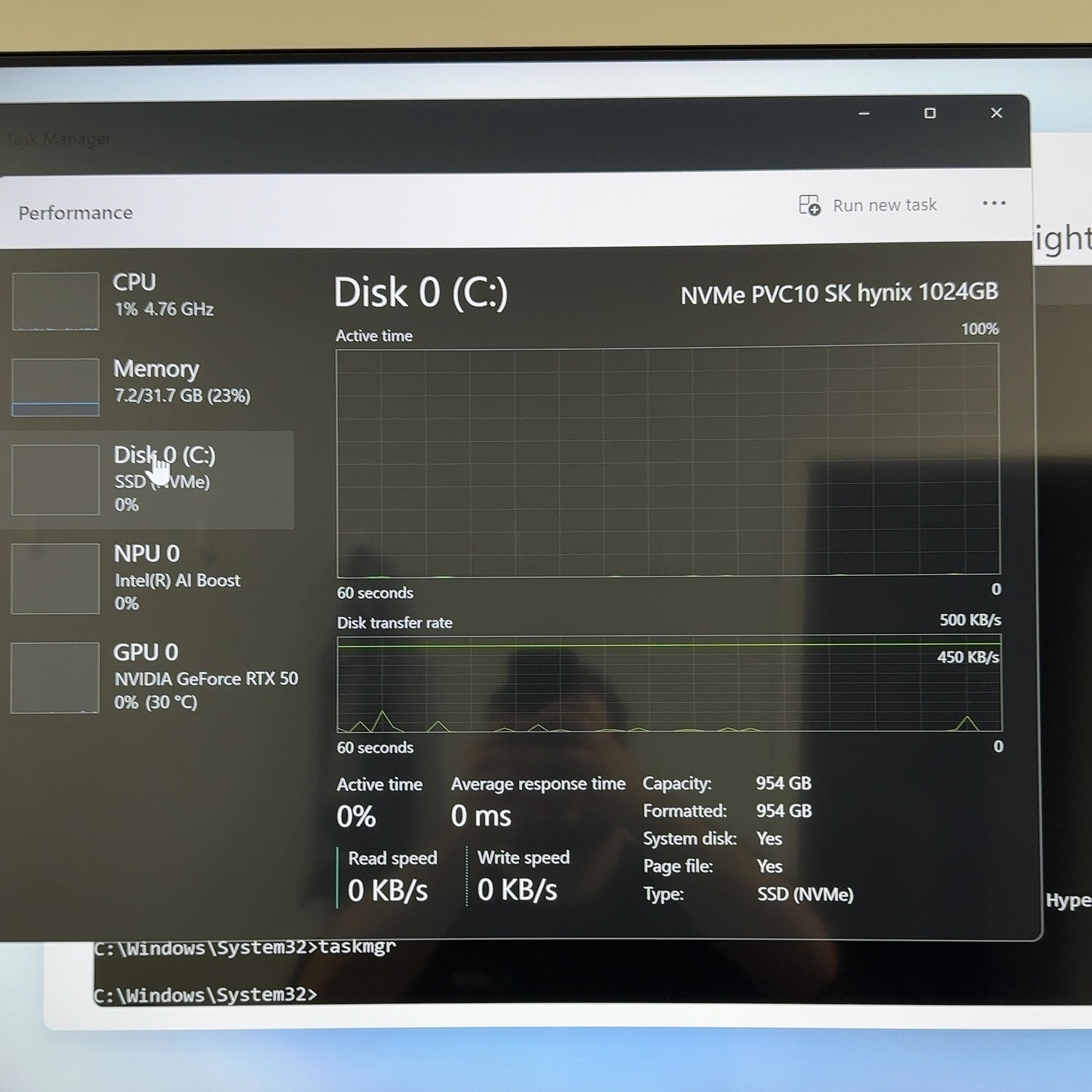The height and width of the screenshot is (1092, 1092).
Task: Click the Write speed 0 KB/s value
Action: pos(517,890)
